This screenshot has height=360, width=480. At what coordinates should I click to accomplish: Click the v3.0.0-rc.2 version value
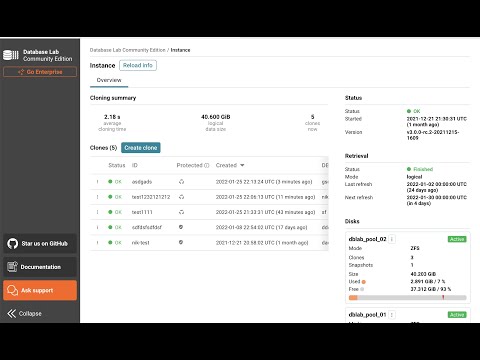pyautogui.click(x=433, y=135)
